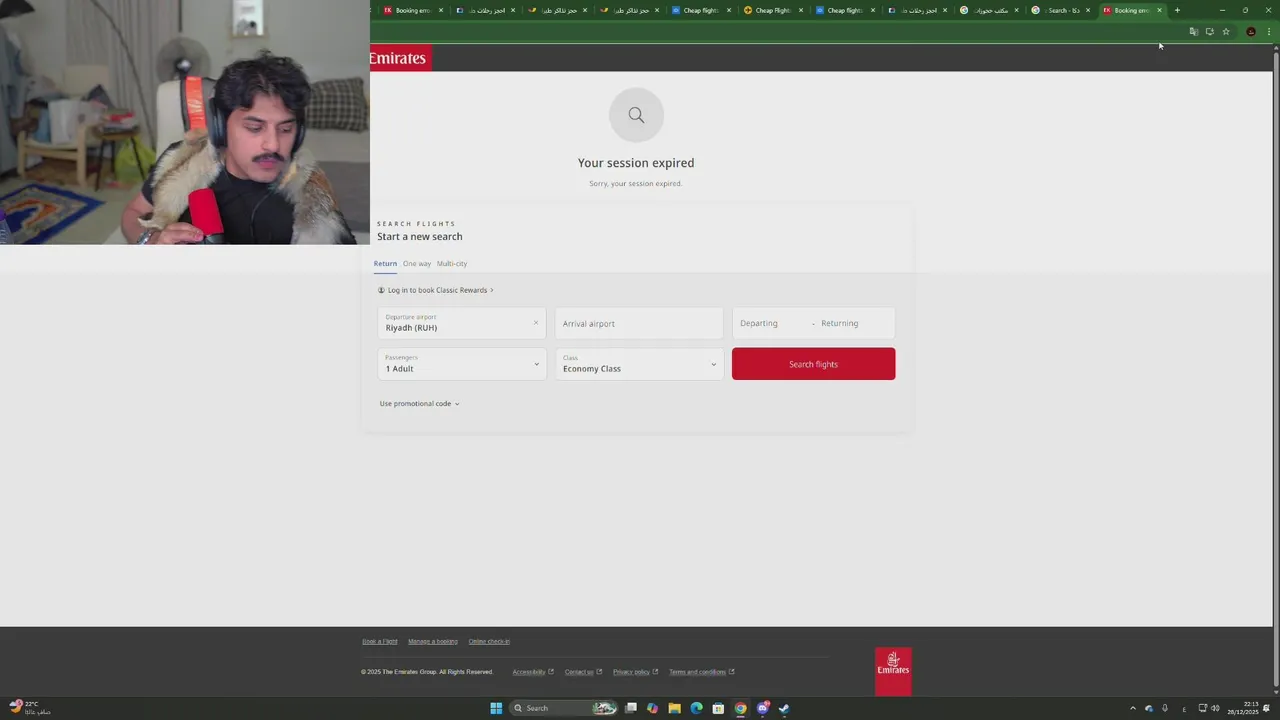Click the Emirates logo in the footer
1280x720 pixels.
tap(893, 672)
